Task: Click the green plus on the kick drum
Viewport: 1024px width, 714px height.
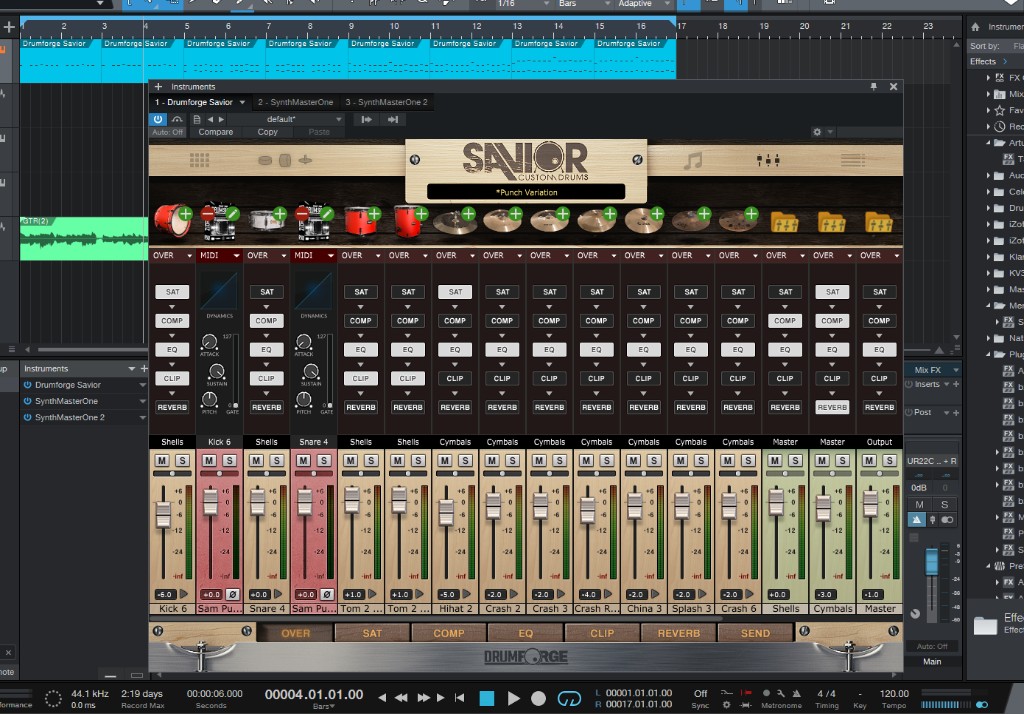Action: click(185, 214)
